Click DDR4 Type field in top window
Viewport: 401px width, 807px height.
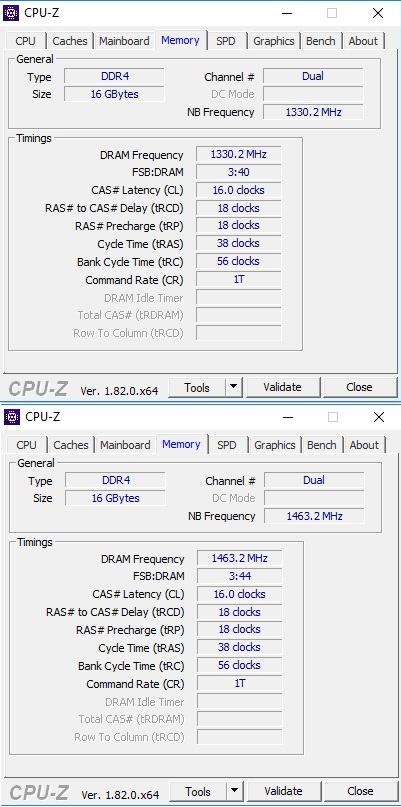coord(114,77)
